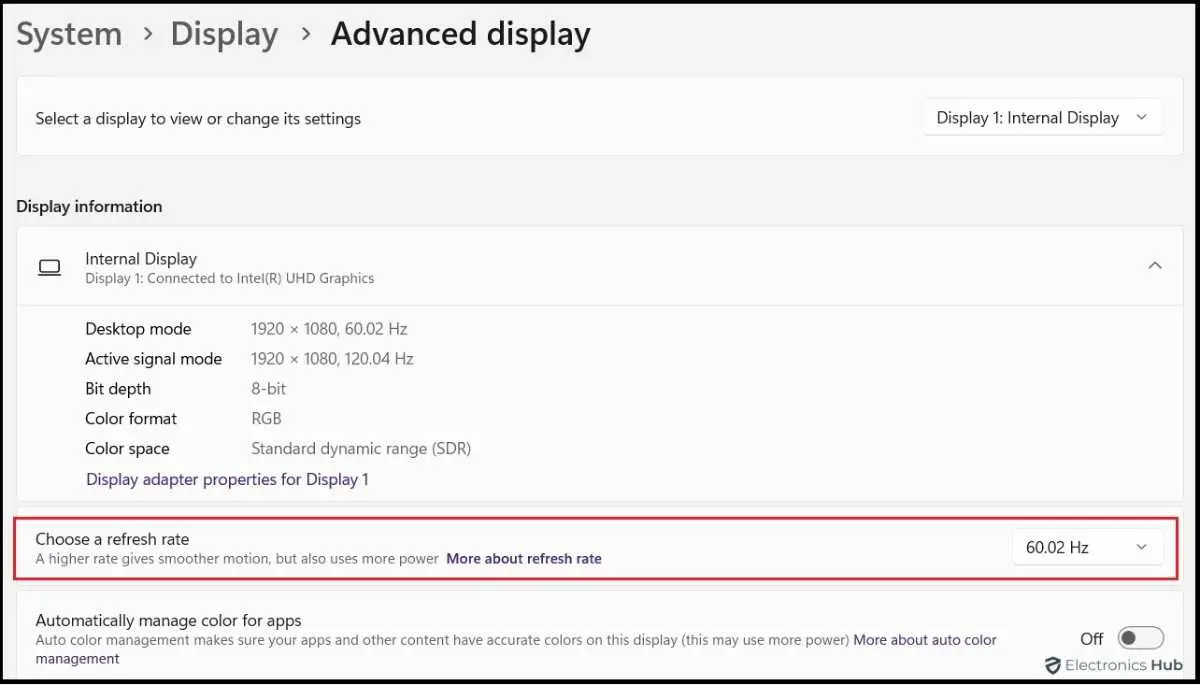Click Choose a refresh rate label
Viewport: 1200px width, 685px height.
click(x=112, y=539)
